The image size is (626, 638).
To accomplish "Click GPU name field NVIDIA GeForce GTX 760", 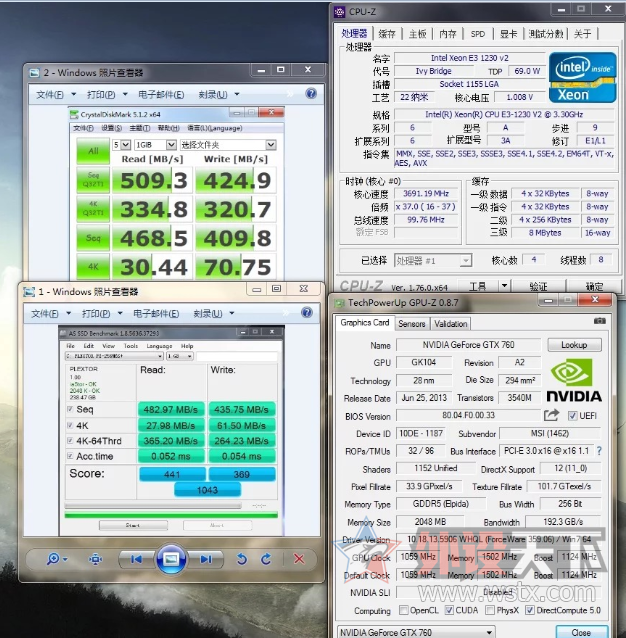I will click(x=469, y=345).
